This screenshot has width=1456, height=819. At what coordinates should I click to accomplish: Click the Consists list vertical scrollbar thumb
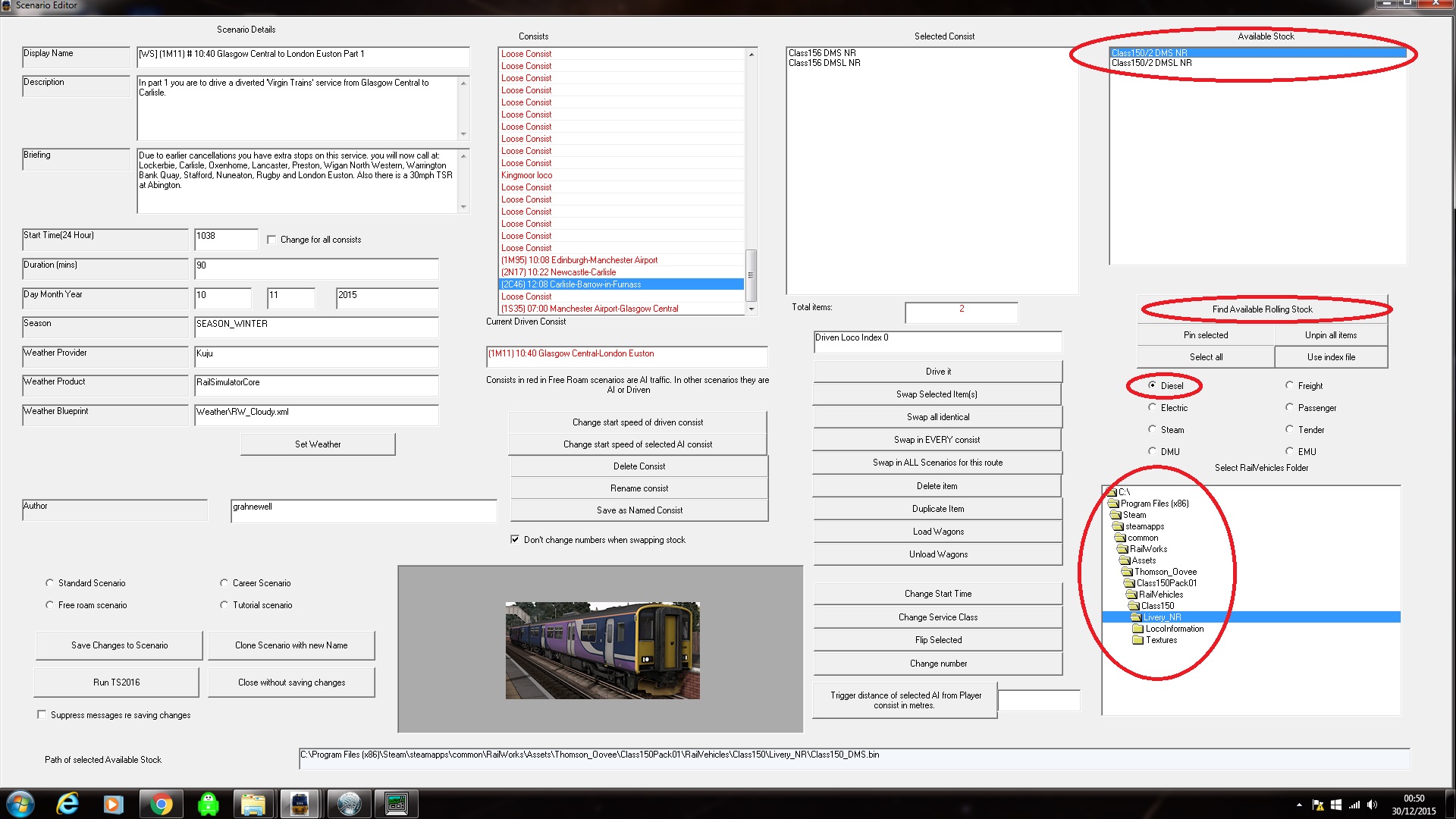click(751, 275)
